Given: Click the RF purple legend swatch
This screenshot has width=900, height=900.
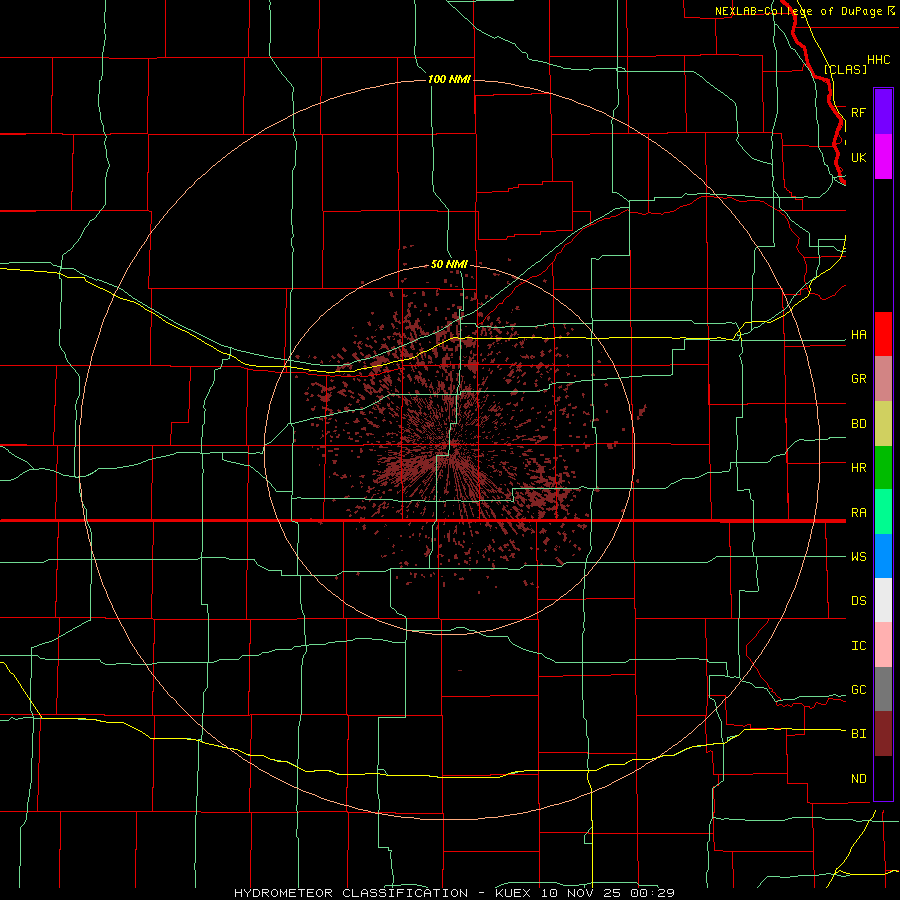Looking at the screenshot, I should (x=883, y=112).
